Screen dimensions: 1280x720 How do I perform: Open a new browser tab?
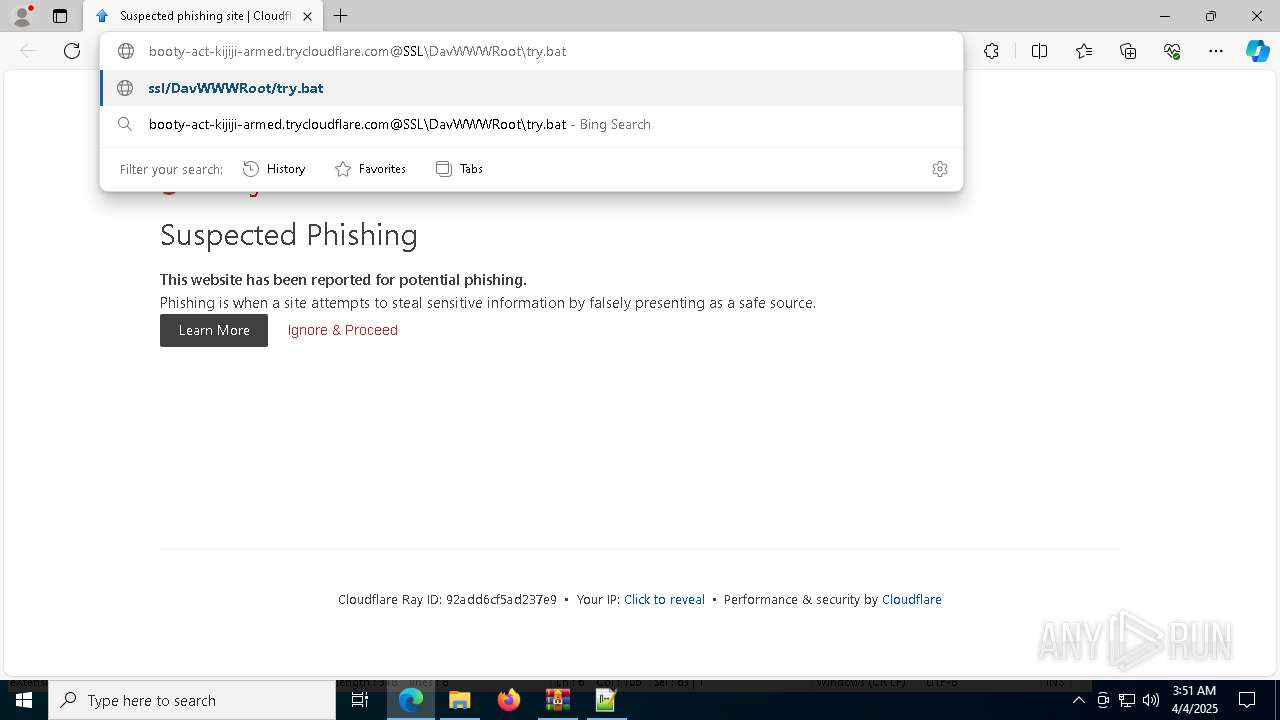(x=340, y=16)
